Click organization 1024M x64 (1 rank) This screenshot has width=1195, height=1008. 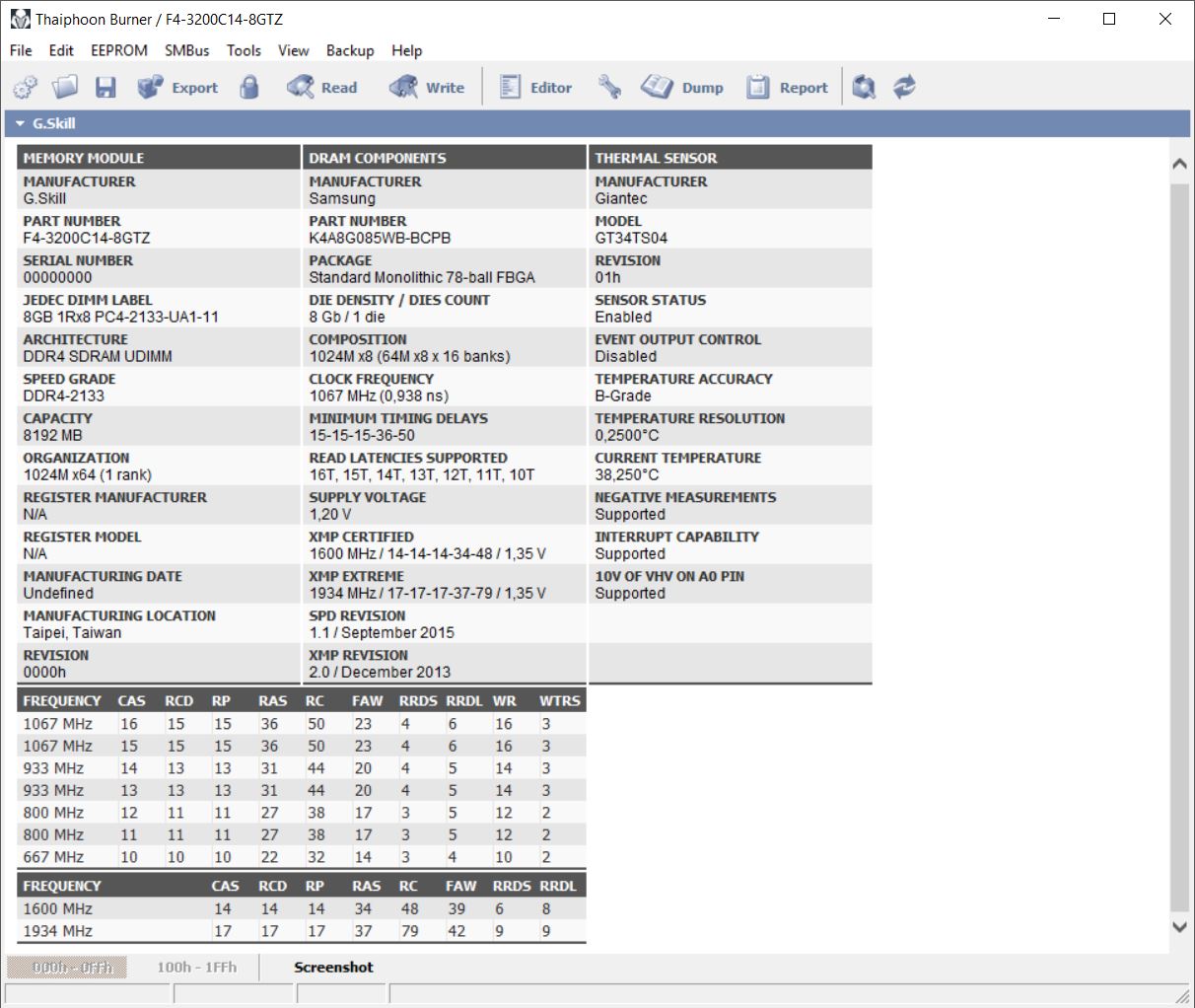(x=87, y=474)
